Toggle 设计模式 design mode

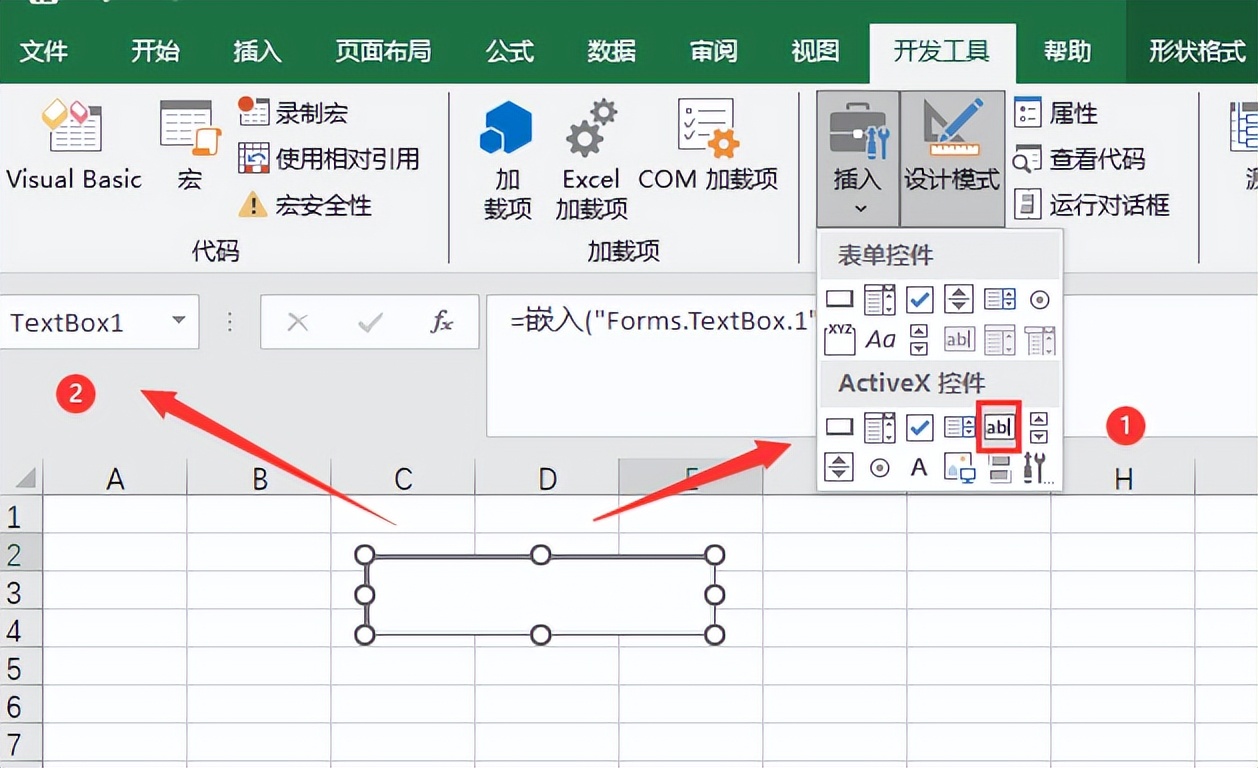(x=952, y=158)
